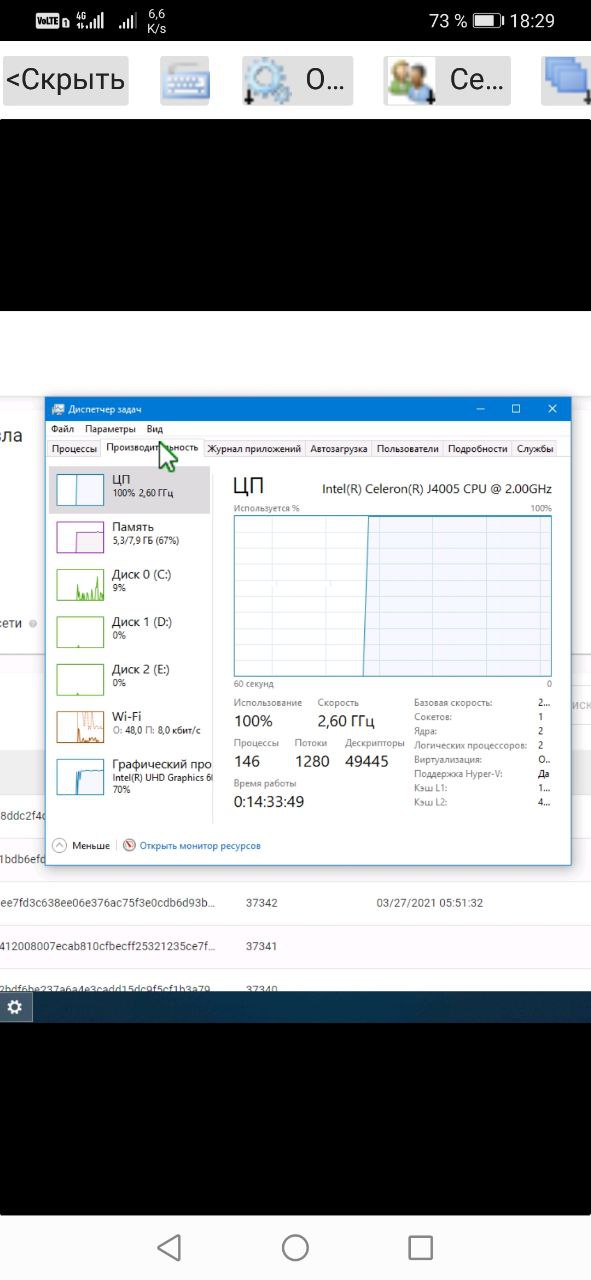This screenshot has height=1280, width=591.
Task: Switch to the Процессы tab
Action: point(74,449)
